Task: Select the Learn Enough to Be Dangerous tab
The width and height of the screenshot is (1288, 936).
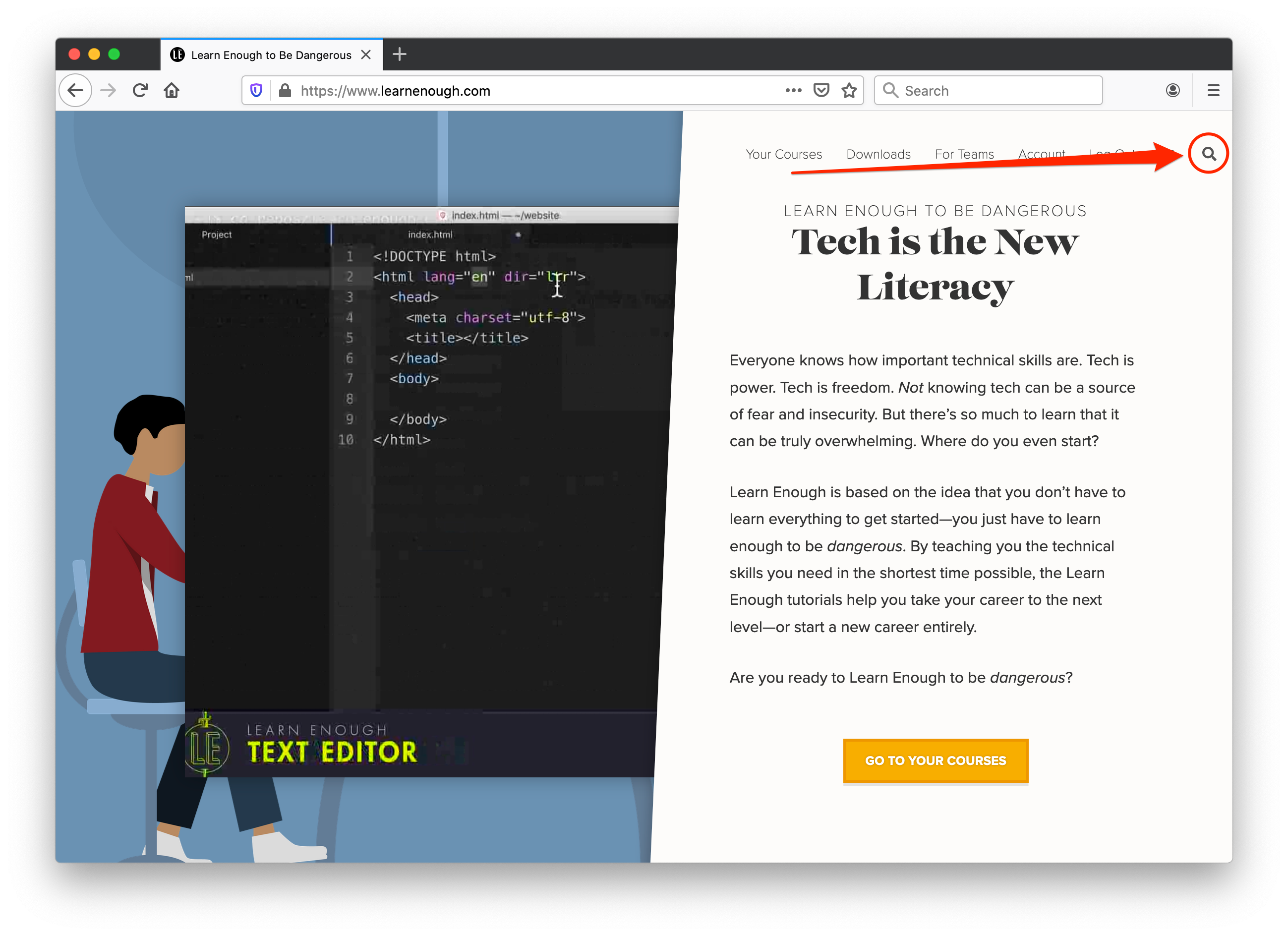Action: 271,55
